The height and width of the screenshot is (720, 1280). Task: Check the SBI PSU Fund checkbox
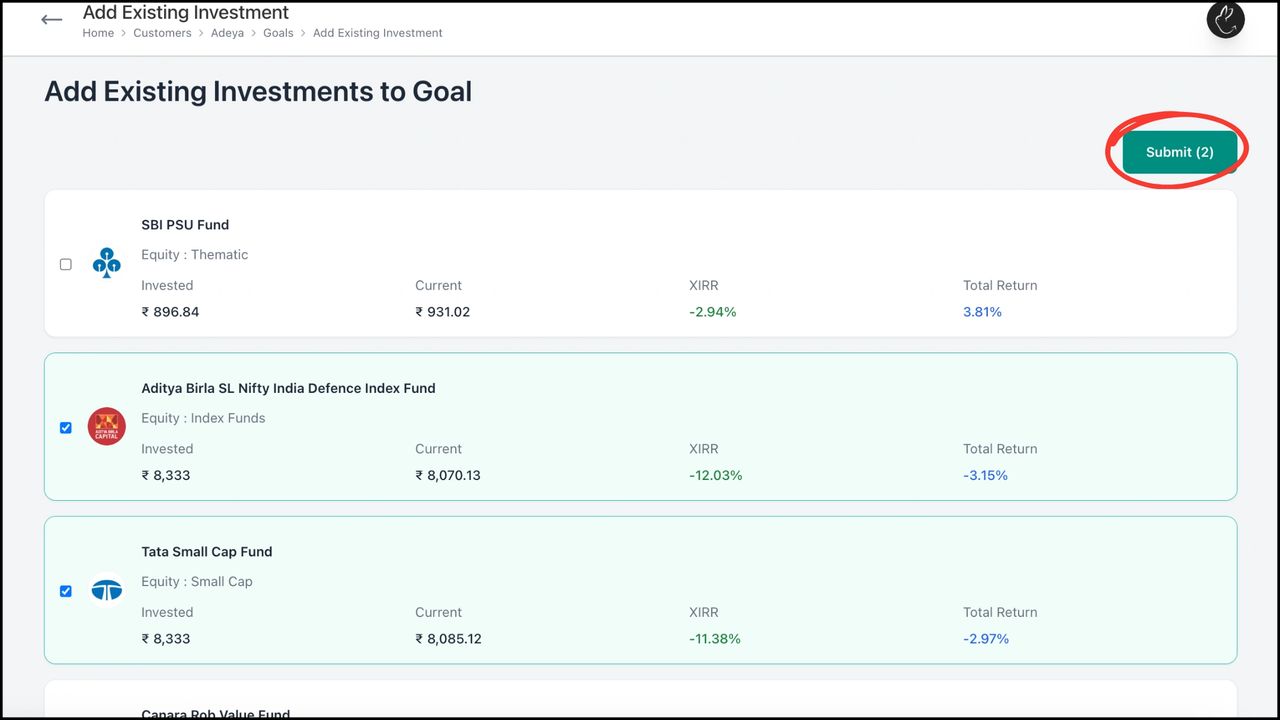(66, 264)
